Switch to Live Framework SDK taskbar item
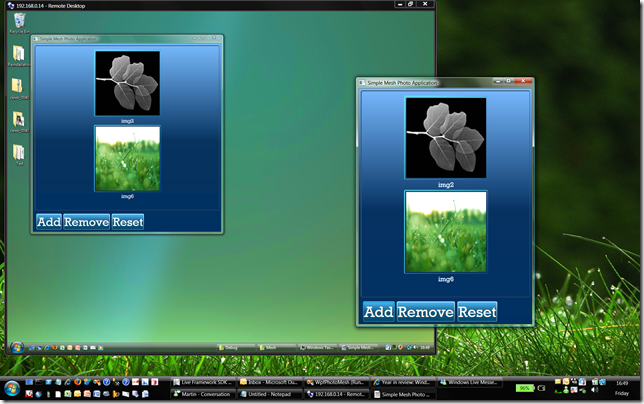Screen dimensions: 644x404 pos(204,382)
